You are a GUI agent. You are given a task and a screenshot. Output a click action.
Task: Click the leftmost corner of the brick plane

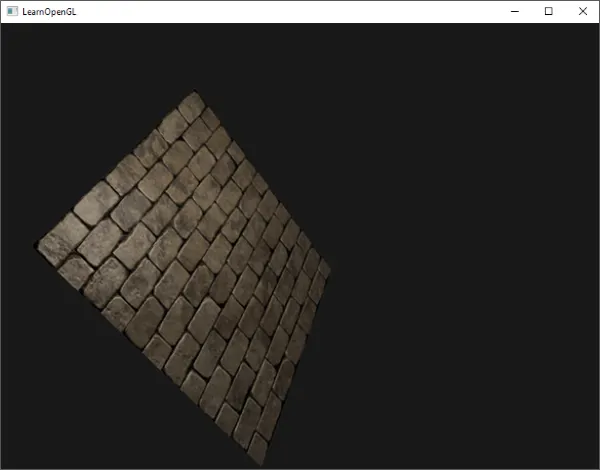(36, 244)
